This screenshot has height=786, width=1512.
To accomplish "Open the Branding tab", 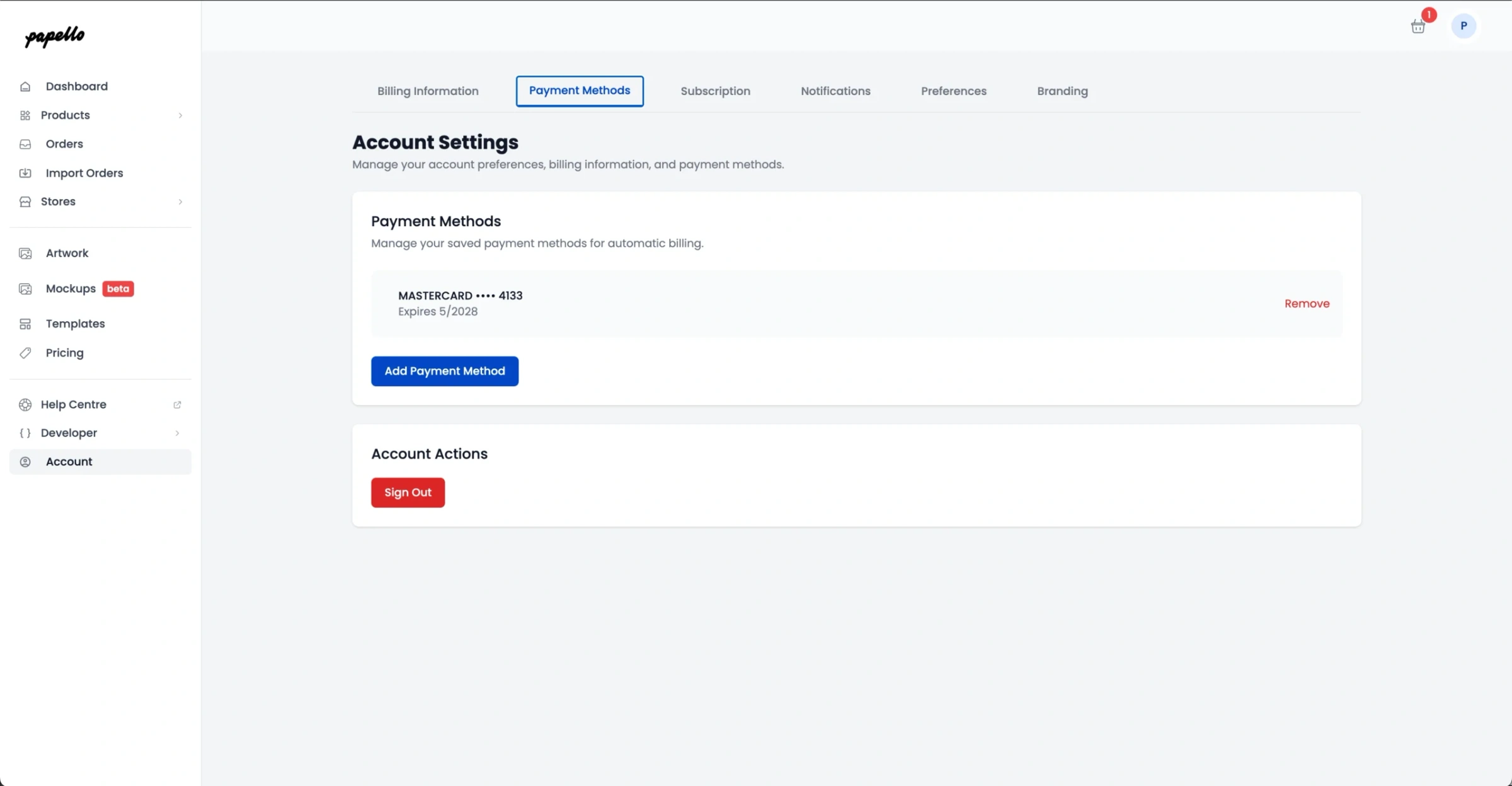I will pyautogui.click(x=1062, y=91).
